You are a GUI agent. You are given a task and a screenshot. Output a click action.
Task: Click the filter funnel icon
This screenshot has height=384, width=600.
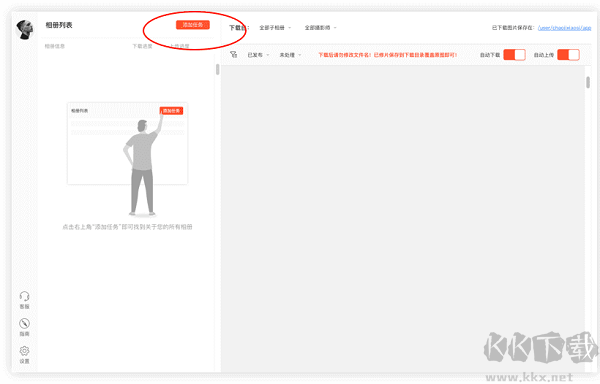tap(233, 55)
